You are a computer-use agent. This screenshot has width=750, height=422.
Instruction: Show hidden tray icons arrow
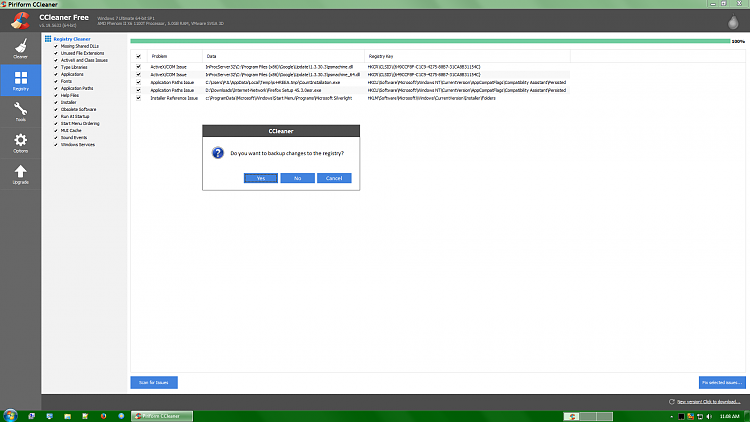click(x=672, y=416)
